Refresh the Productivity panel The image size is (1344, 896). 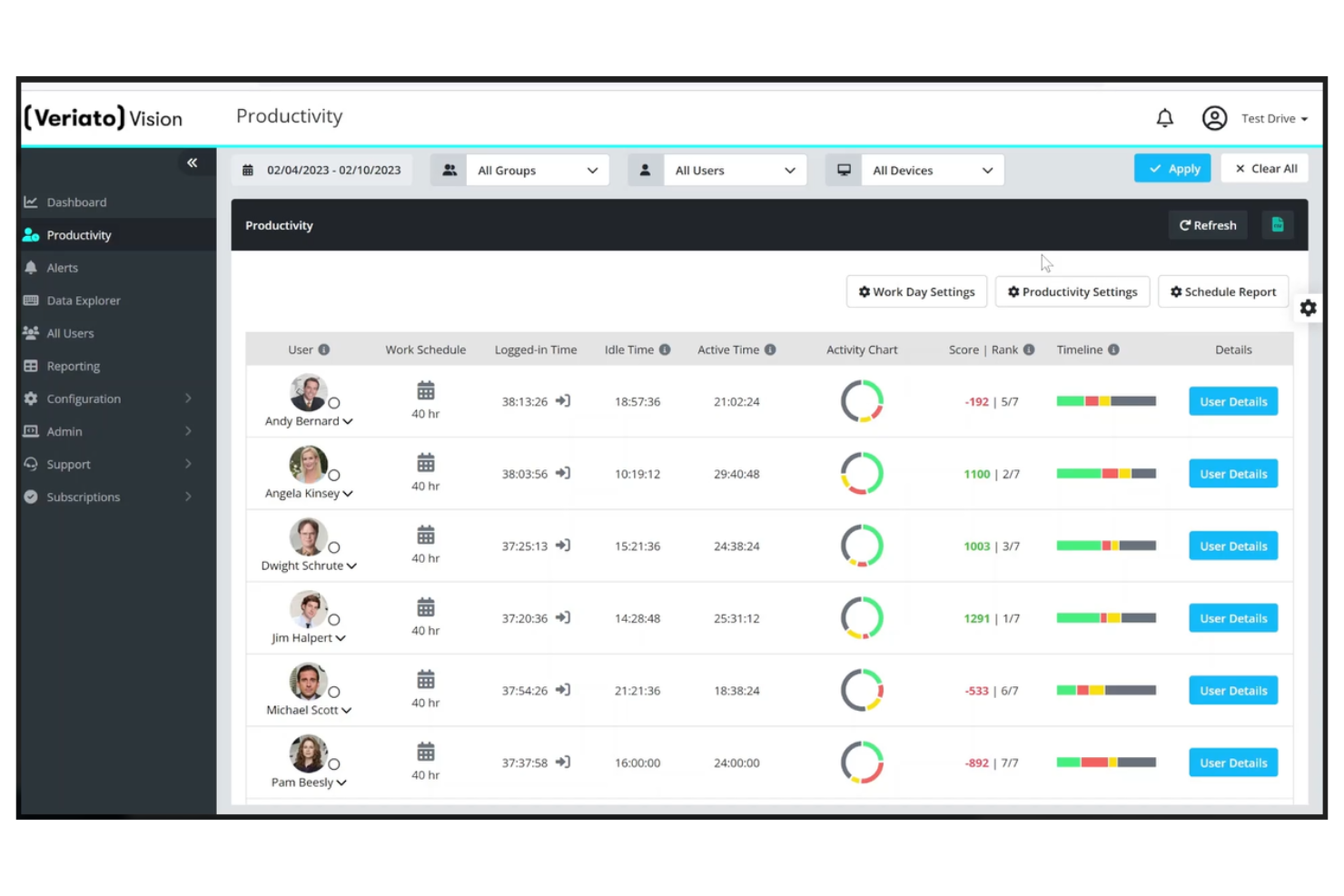[x=1208, y=225]
